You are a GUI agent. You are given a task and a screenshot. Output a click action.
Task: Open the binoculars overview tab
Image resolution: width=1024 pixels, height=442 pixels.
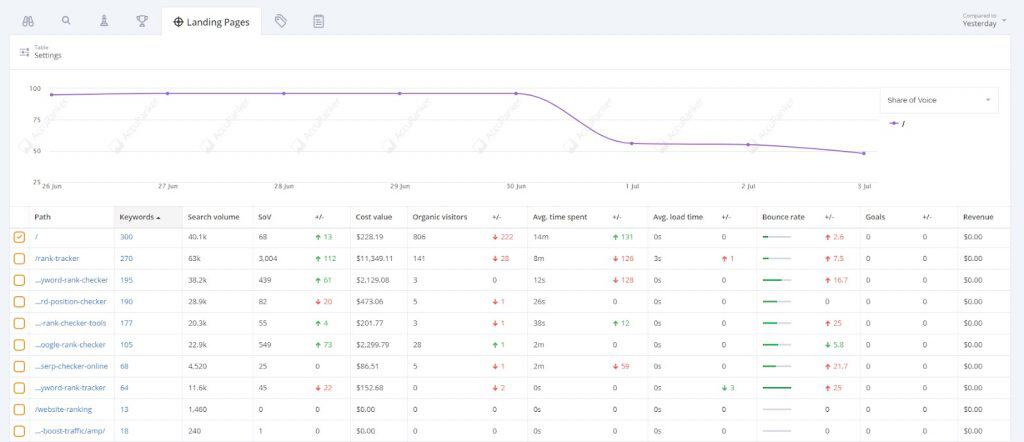tap(27, 20)
